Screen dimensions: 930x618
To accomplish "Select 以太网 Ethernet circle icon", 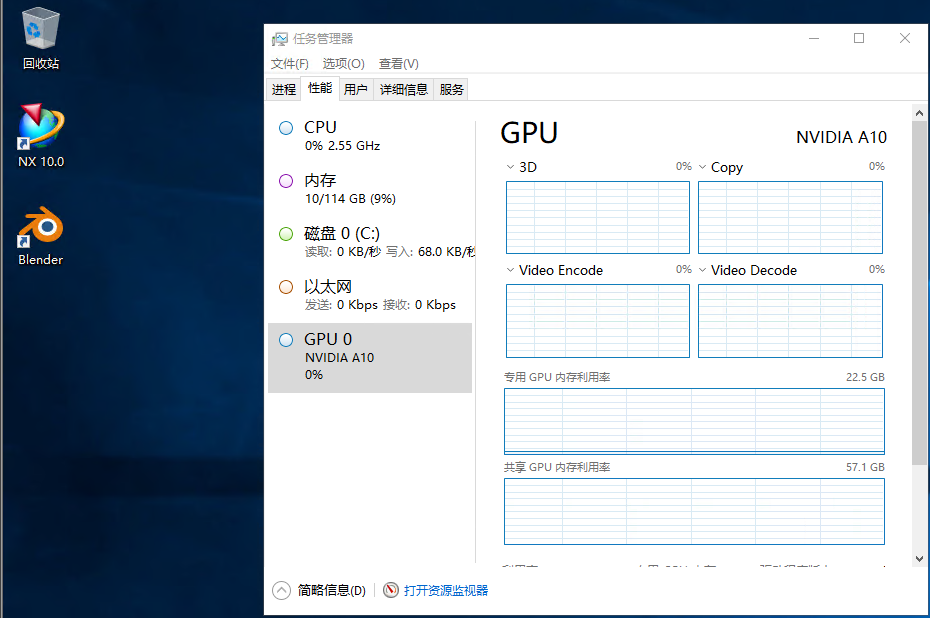I will pos(286,287).
